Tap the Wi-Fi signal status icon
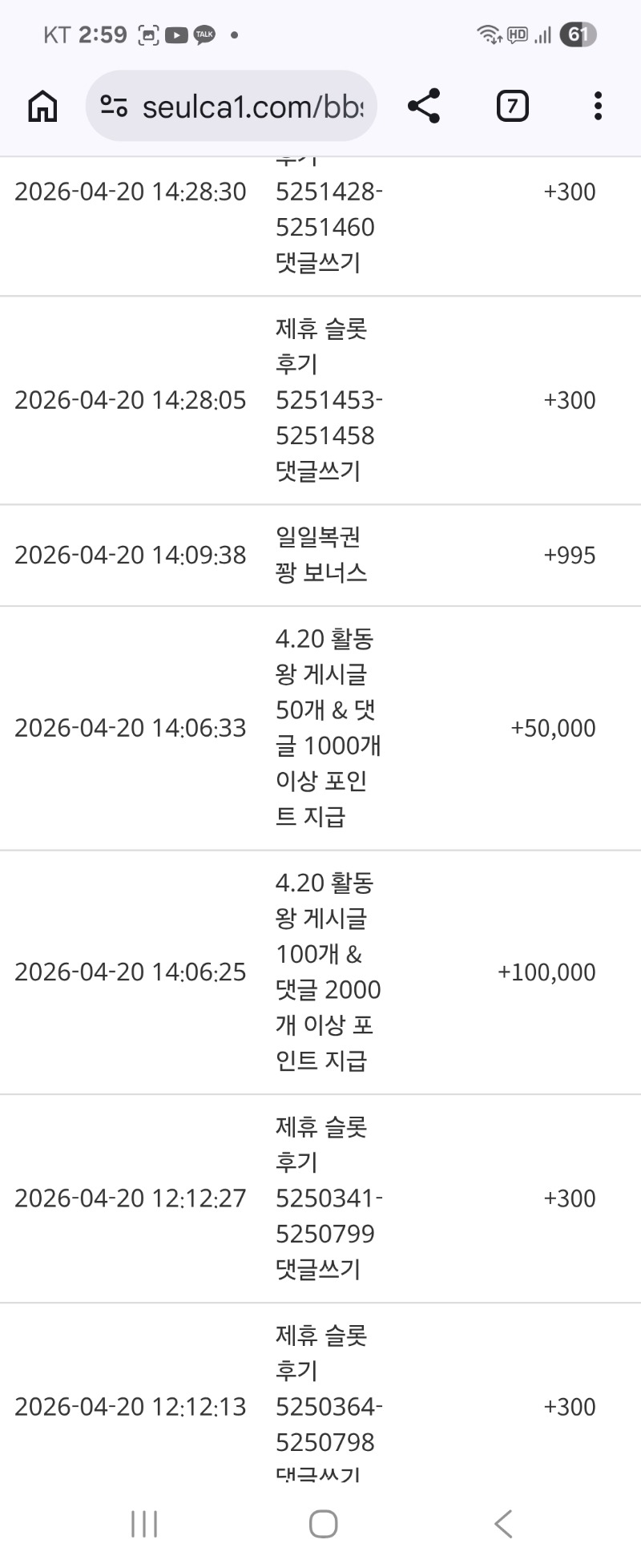Screen dimensions: 641x1568 click(488, 34)
